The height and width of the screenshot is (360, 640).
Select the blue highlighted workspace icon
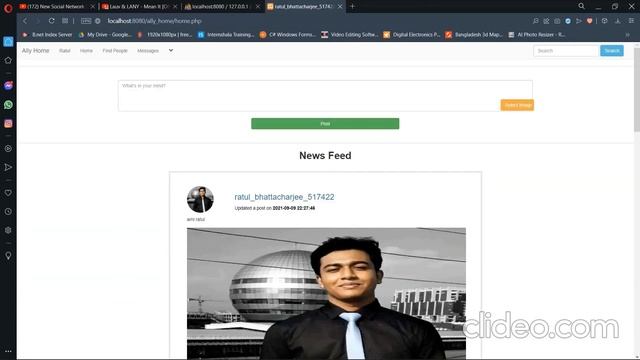tap(8, 41)
